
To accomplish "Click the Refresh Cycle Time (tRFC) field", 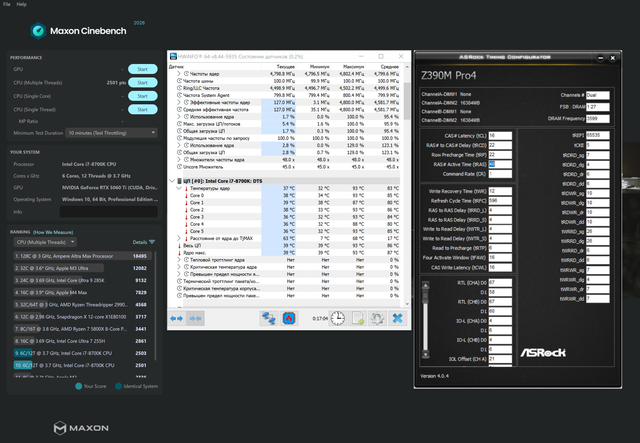I will 500,200.
